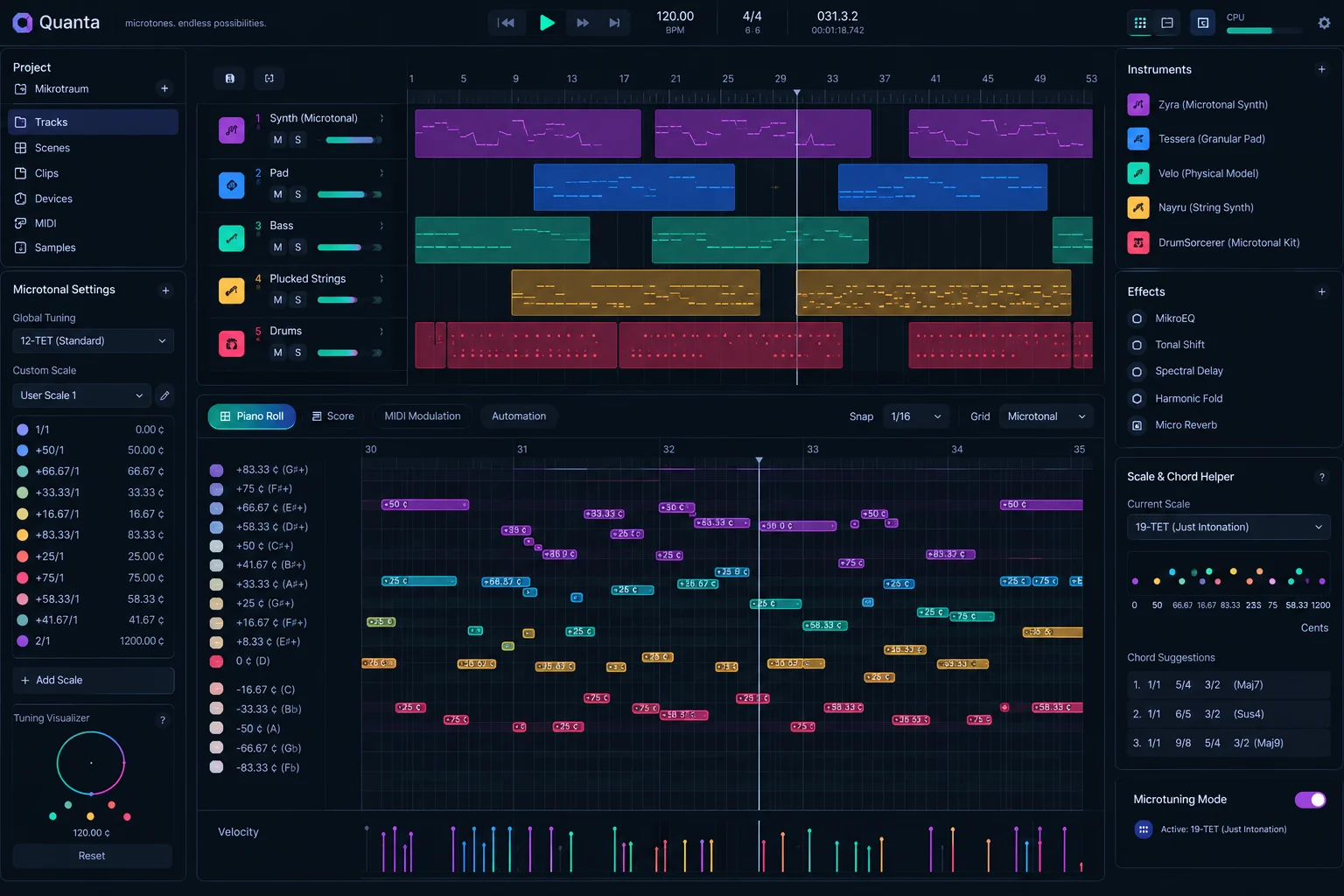Pick the Nayru string synth icon
This screenshot has width=1344, height=896.
1138,207
